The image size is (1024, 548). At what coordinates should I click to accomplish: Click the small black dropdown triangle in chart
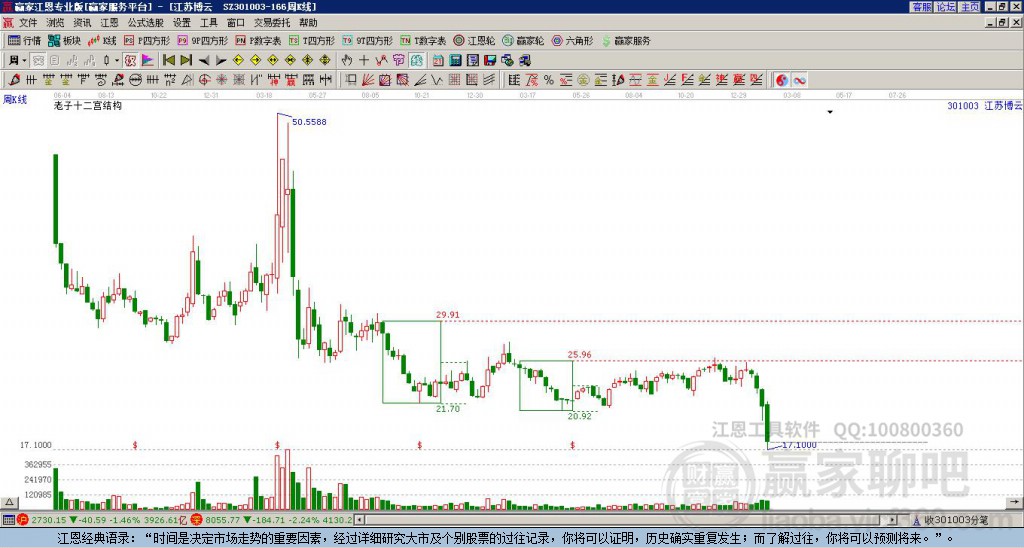(830, 112)
